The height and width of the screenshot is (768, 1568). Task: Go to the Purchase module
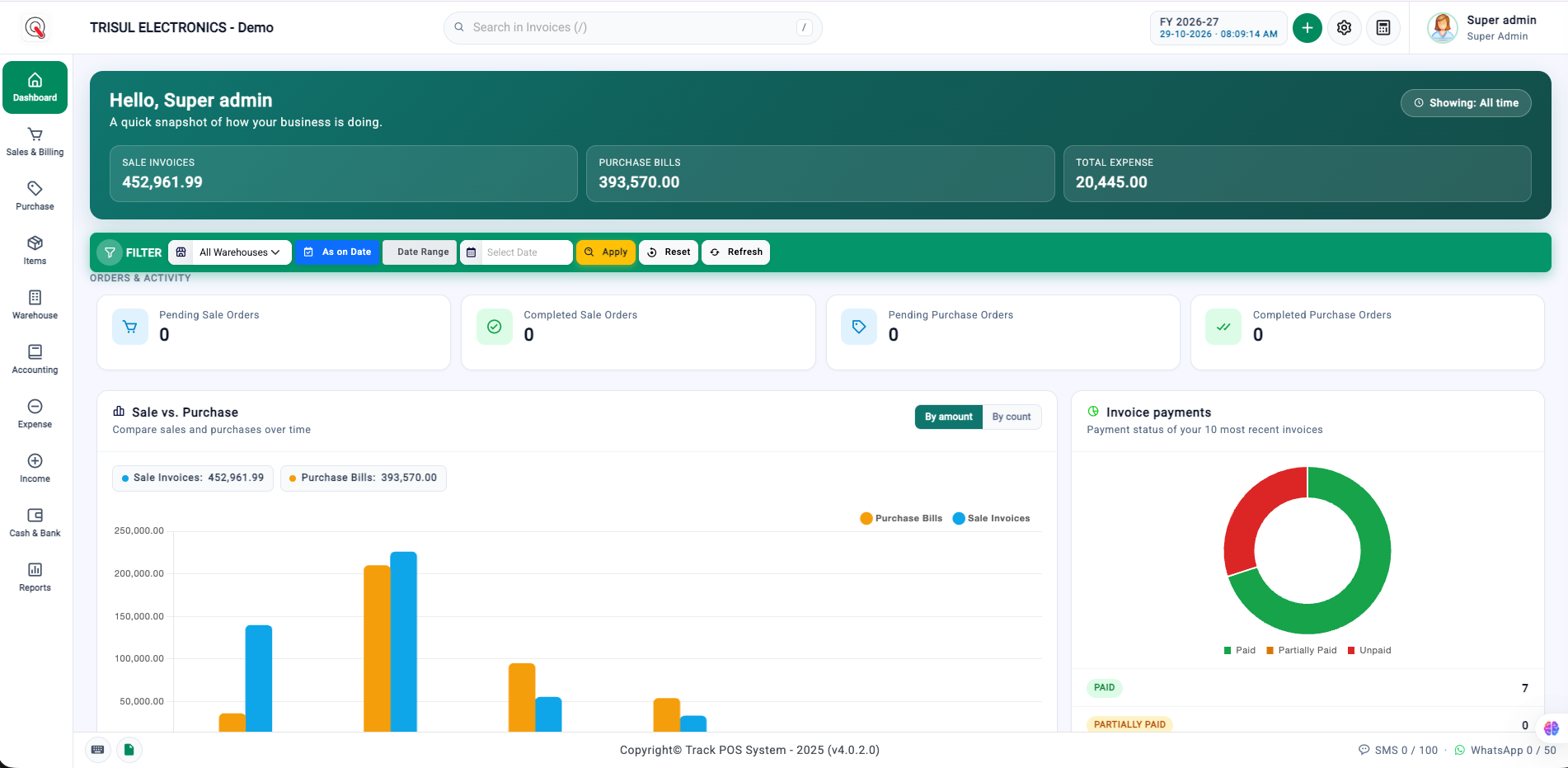[35, 196]
